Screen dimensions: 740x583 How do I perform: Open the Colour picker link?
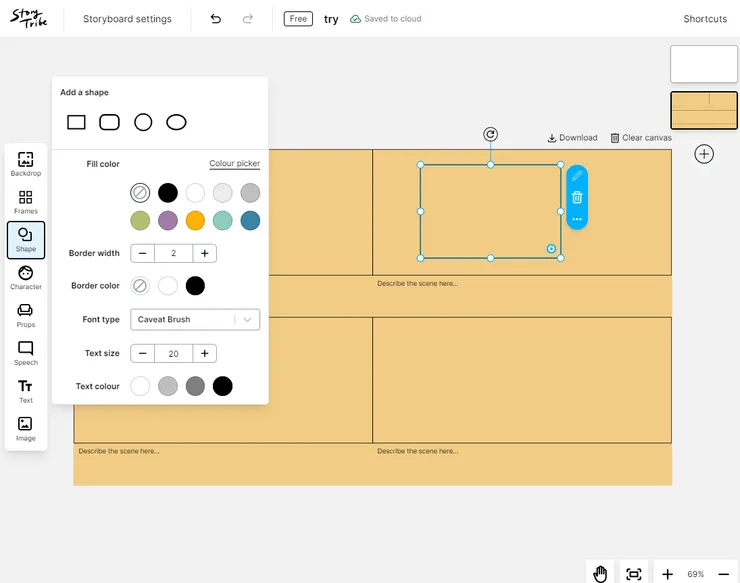(x=234, y=164)
